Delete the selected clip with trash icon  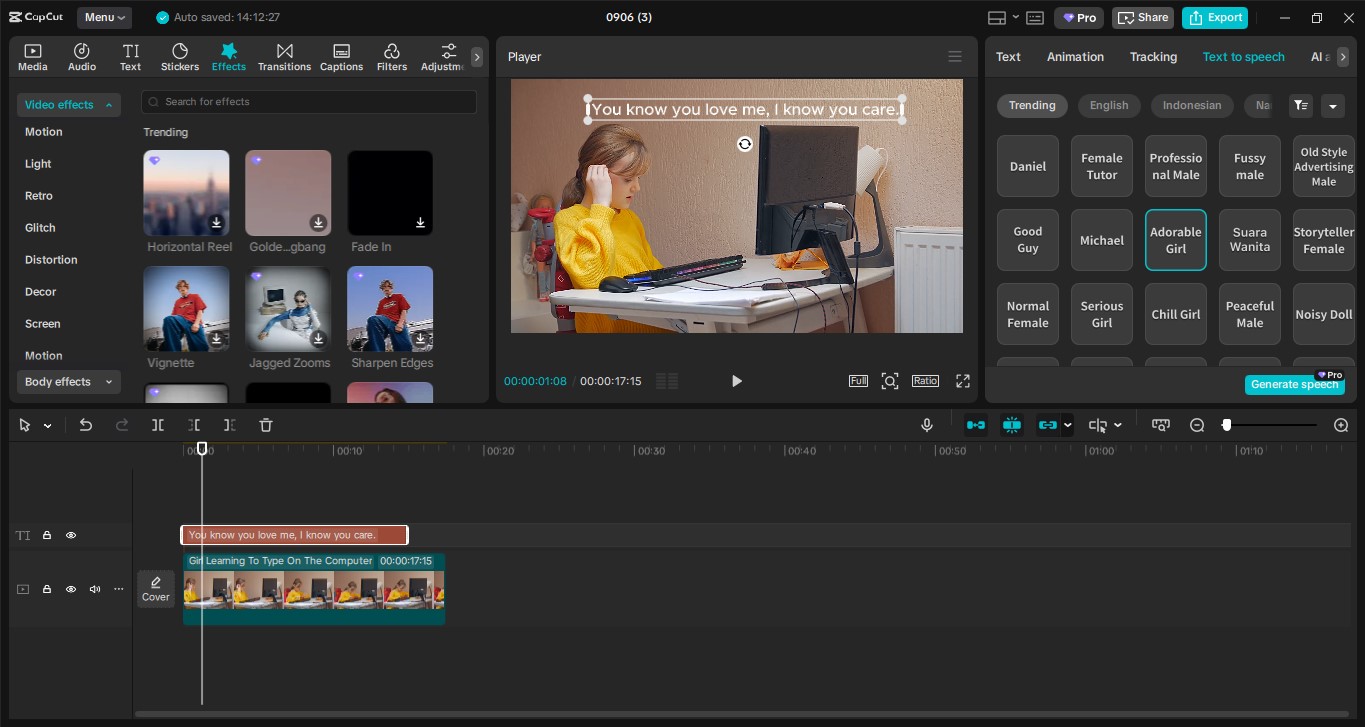point(265,425)
